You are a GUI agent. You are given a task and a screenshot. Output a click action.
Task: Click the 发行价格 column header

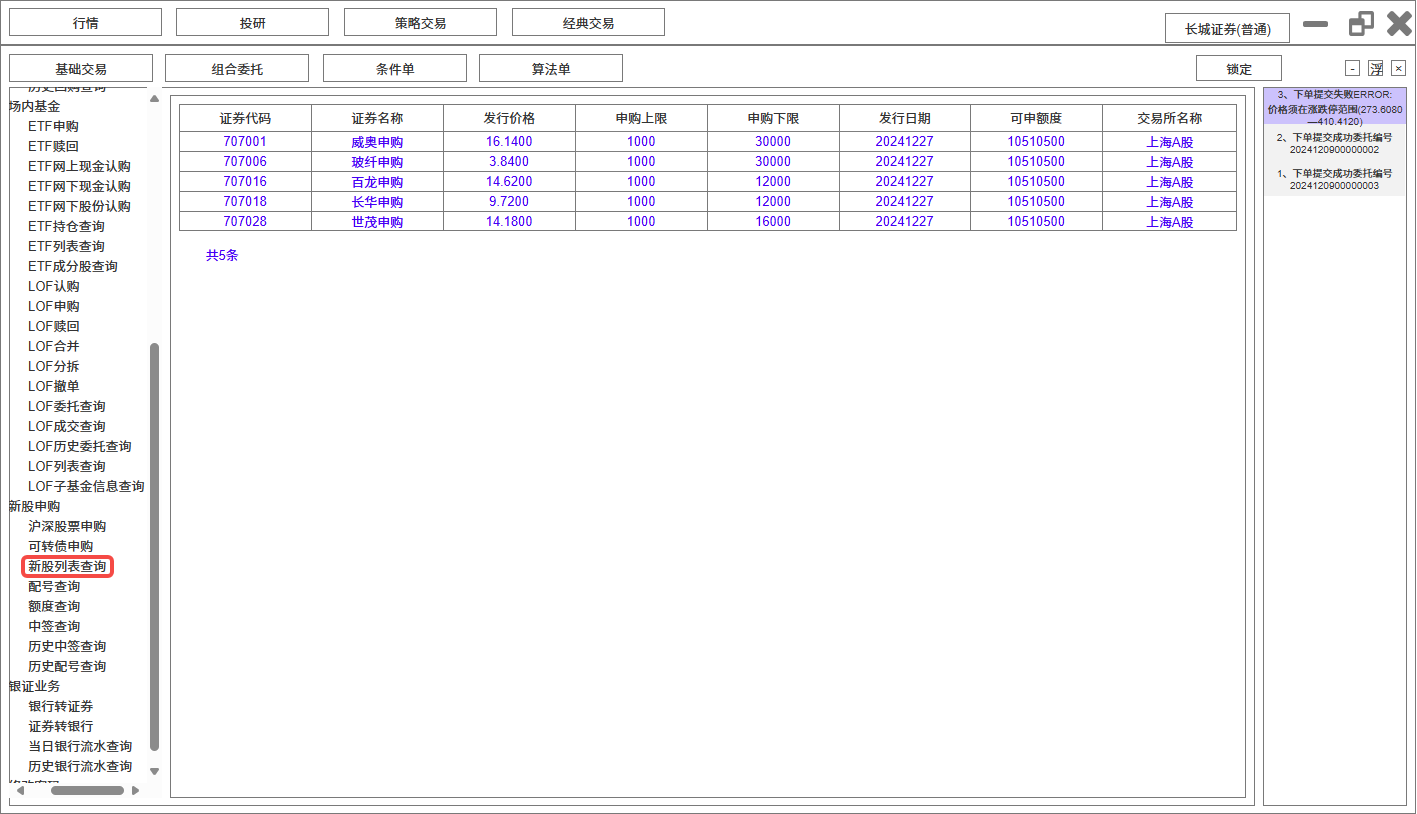point(509,118)
